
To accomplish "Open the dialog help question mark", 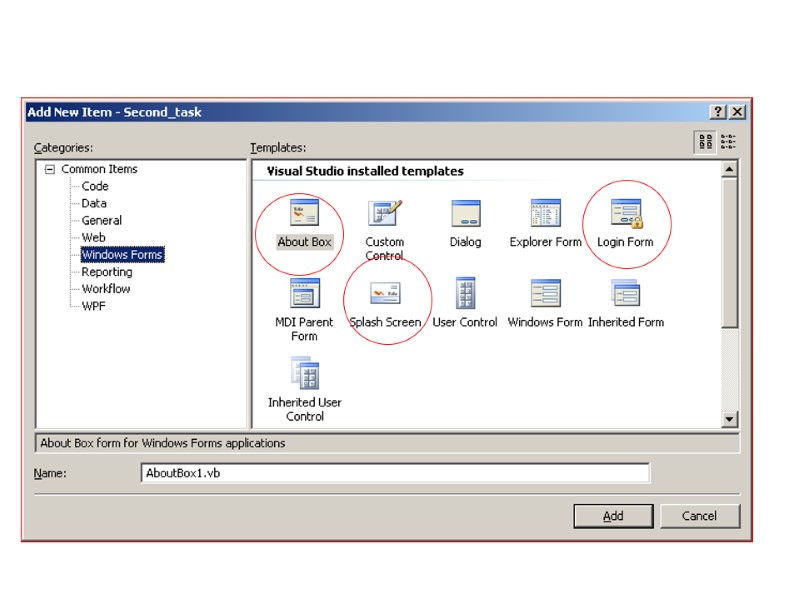I will coord(718,112).
